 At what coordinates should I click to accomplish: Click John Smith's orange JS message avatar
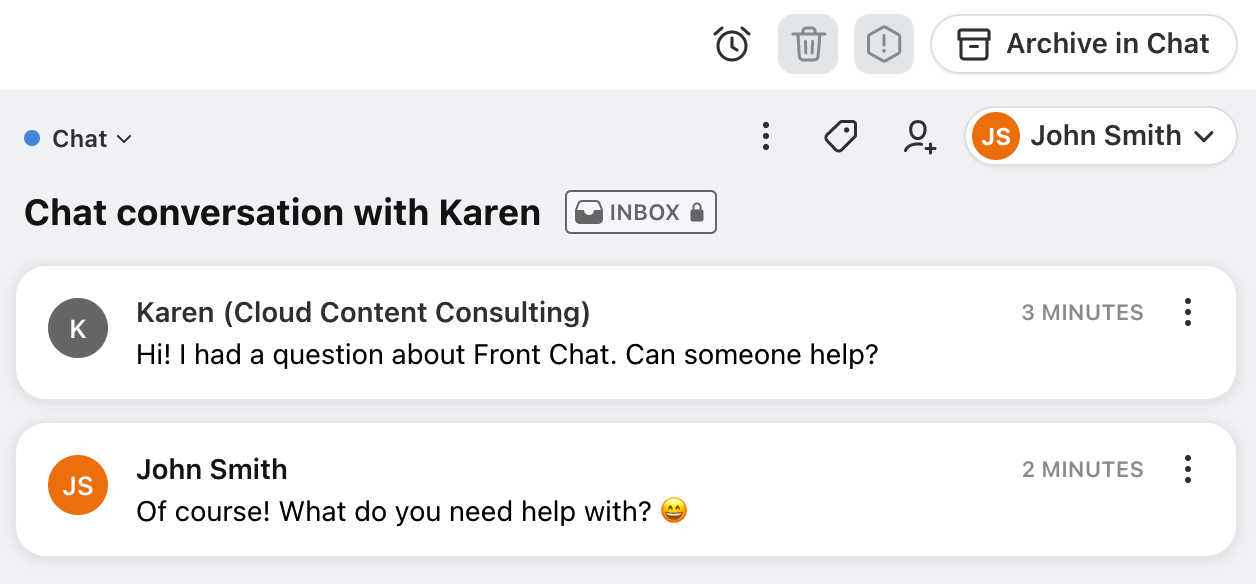(x=77, y=485)
